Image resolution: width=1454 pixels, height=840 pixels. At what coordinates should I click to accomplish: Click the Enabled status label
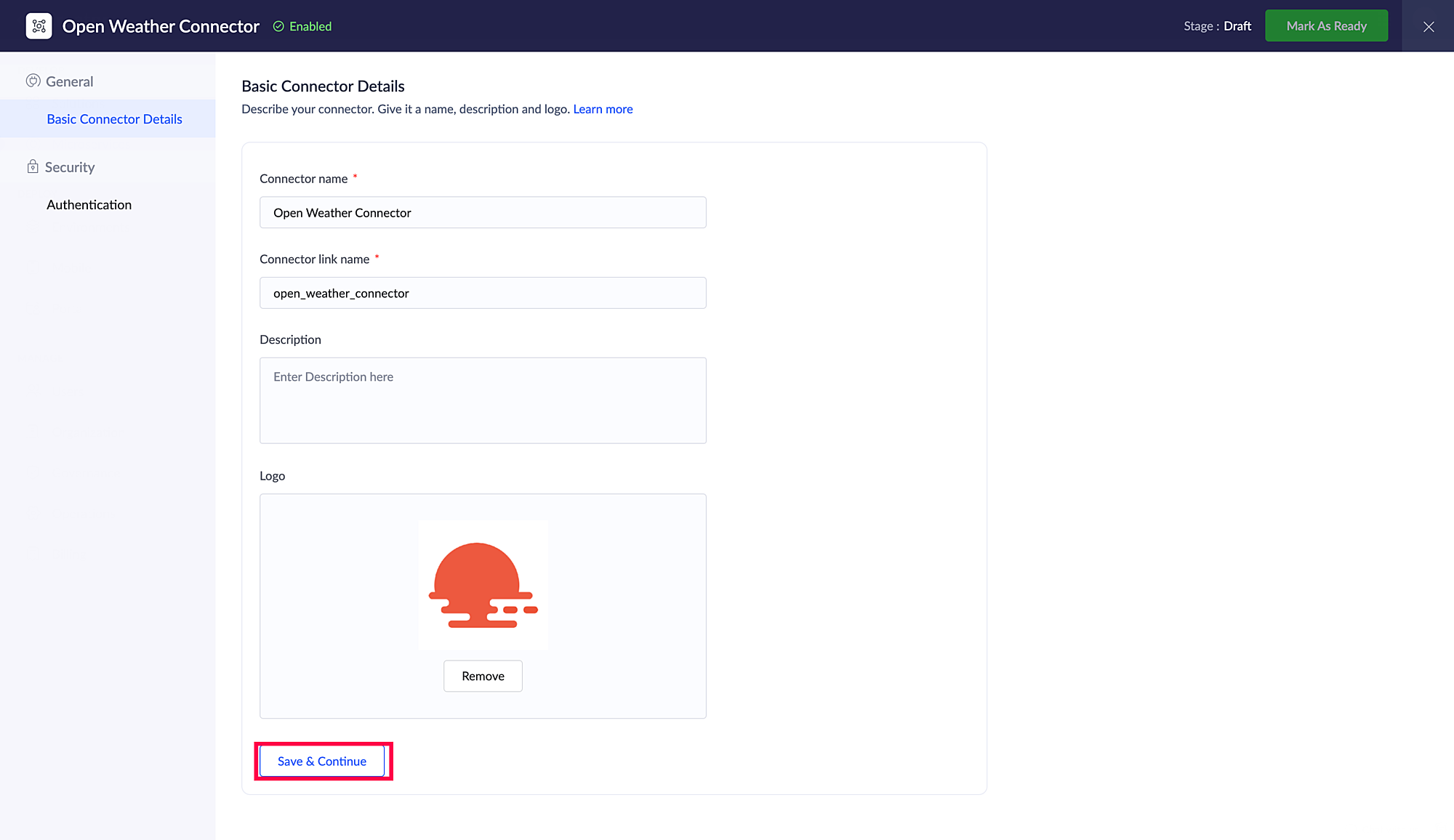pyautogui.click(x=310, y=26)
